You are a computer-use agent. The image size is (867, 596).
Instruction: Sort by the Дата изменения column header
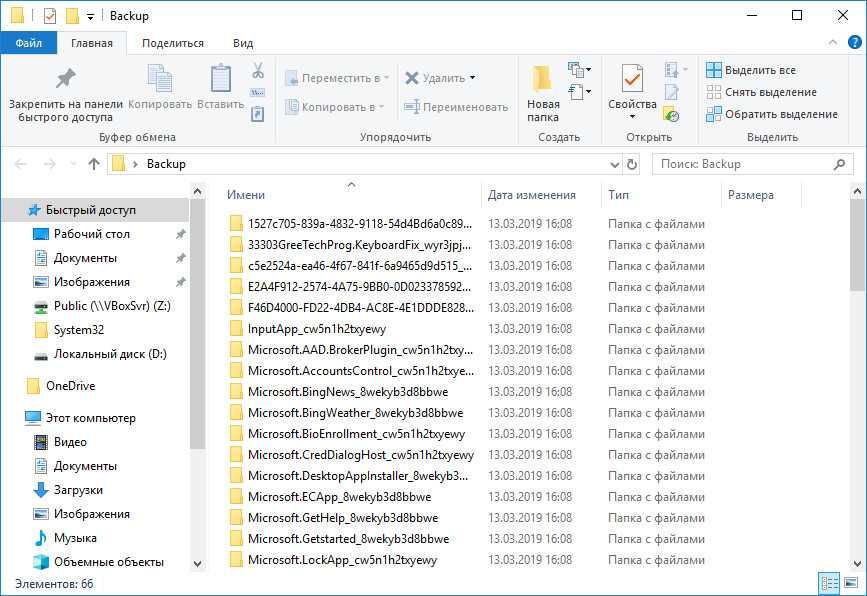[532, 195]
